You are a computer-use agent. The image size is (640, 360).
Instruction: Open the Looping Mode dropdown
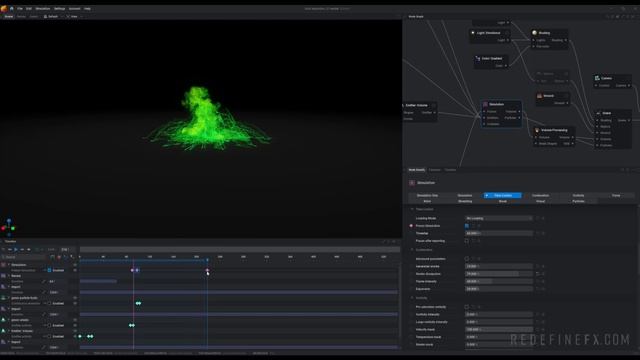pyautogui.click(x=499, y=218)
